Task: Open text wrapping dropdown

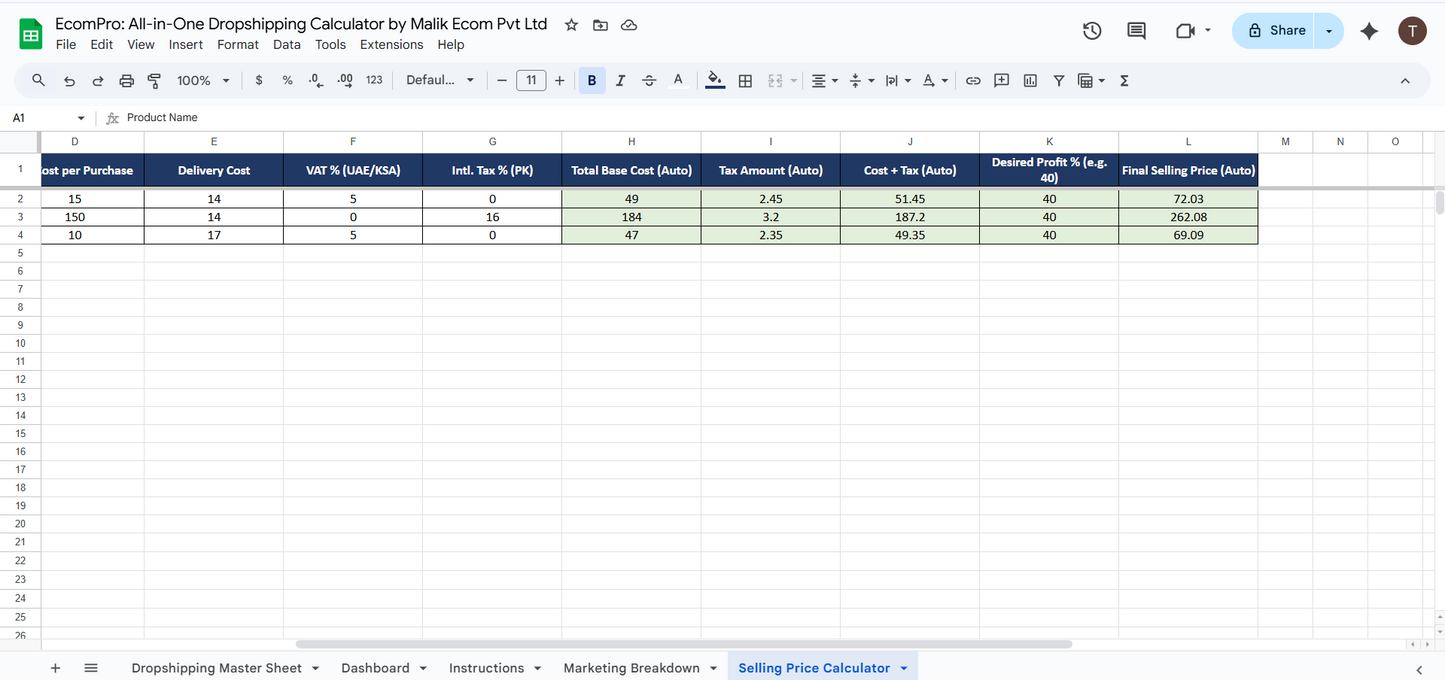Action: (x=898, y=80)
